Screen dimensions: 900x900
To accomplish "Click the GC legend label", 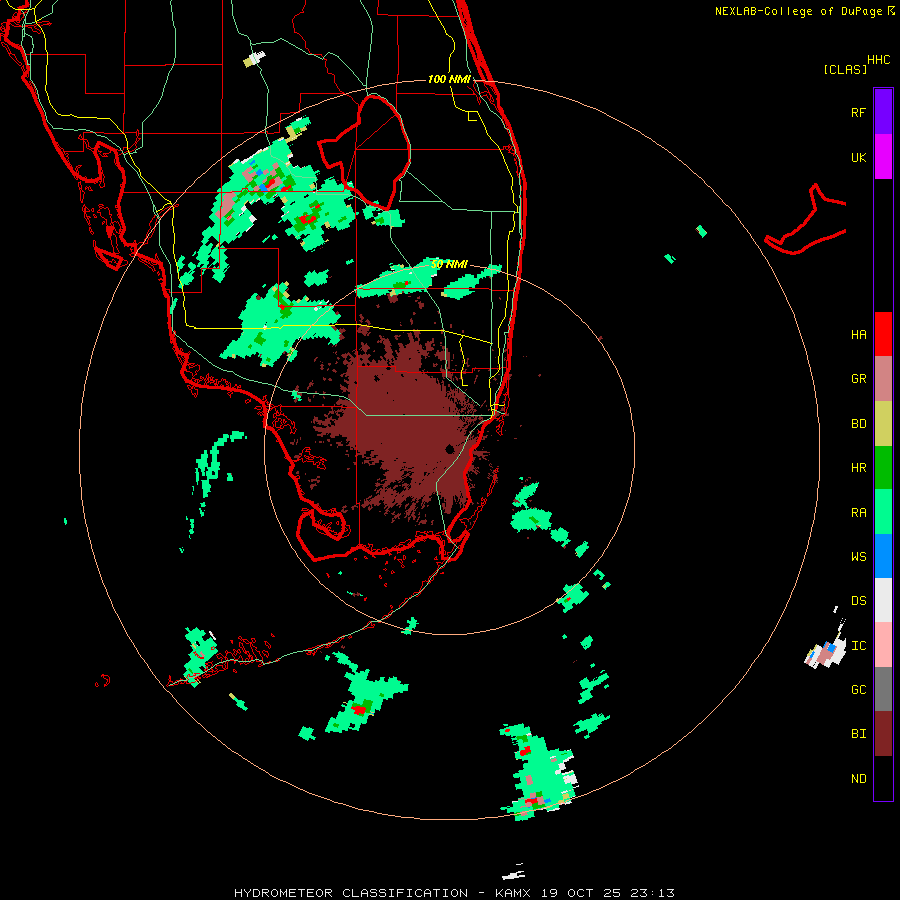I will click(x=859, y=690).
